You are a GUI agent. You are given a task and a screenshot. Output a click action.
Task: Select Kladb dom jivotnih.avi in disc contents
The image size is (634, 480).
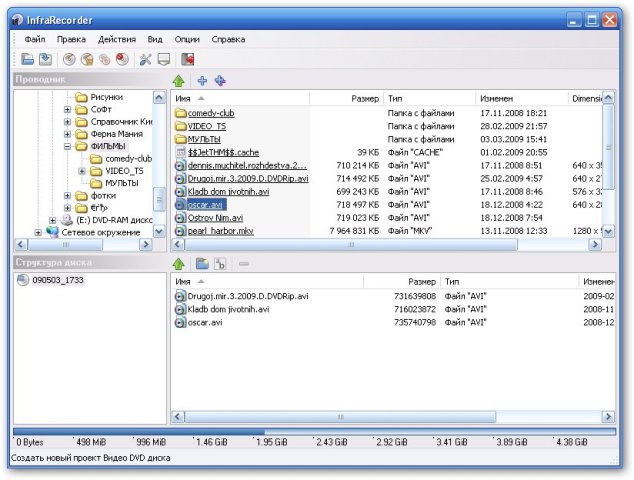click(x=228, y=309)
